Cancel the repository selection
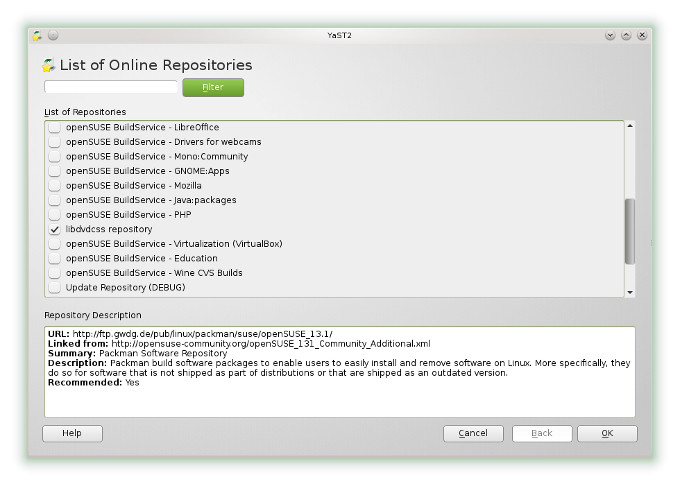680x486 pixels. click(x=473, y=433)
